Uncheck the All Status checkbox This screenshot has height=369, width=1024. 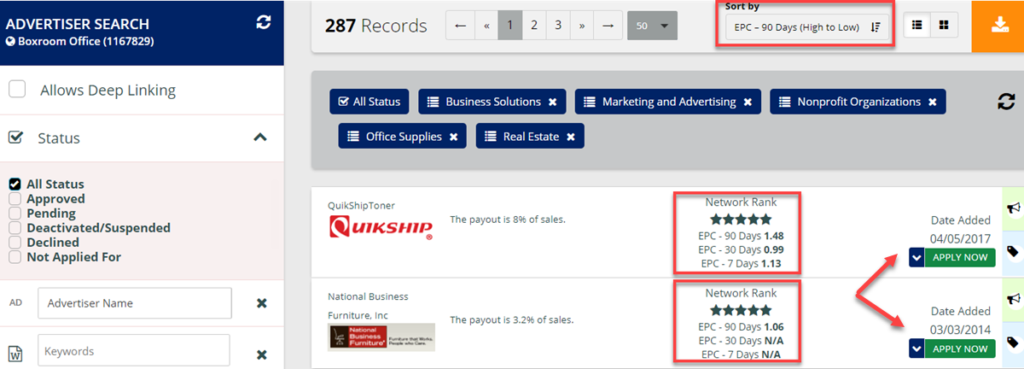click(15, 184)
